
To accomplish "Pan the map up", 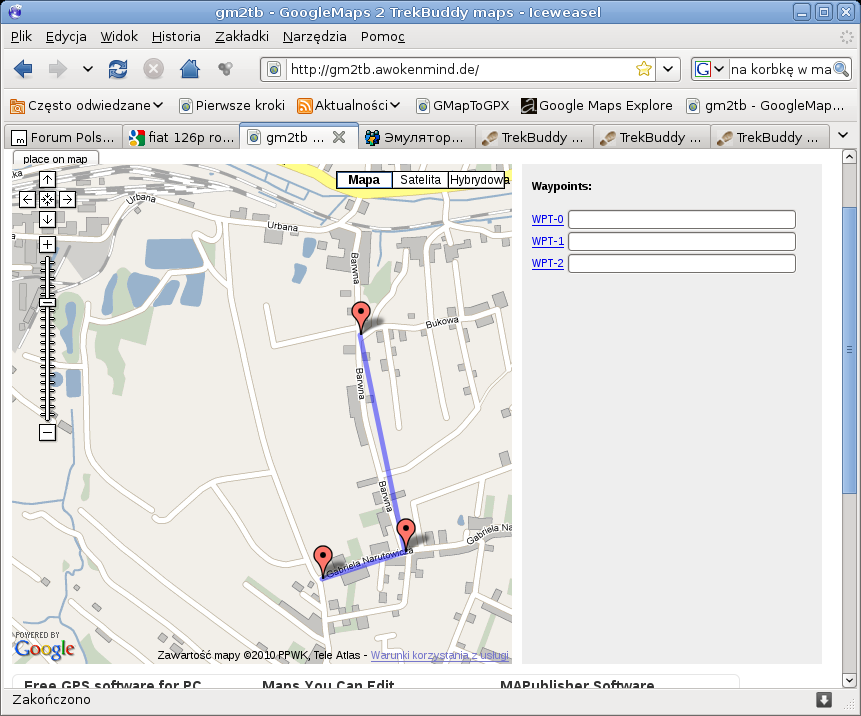I will click(x=48, y=180).
